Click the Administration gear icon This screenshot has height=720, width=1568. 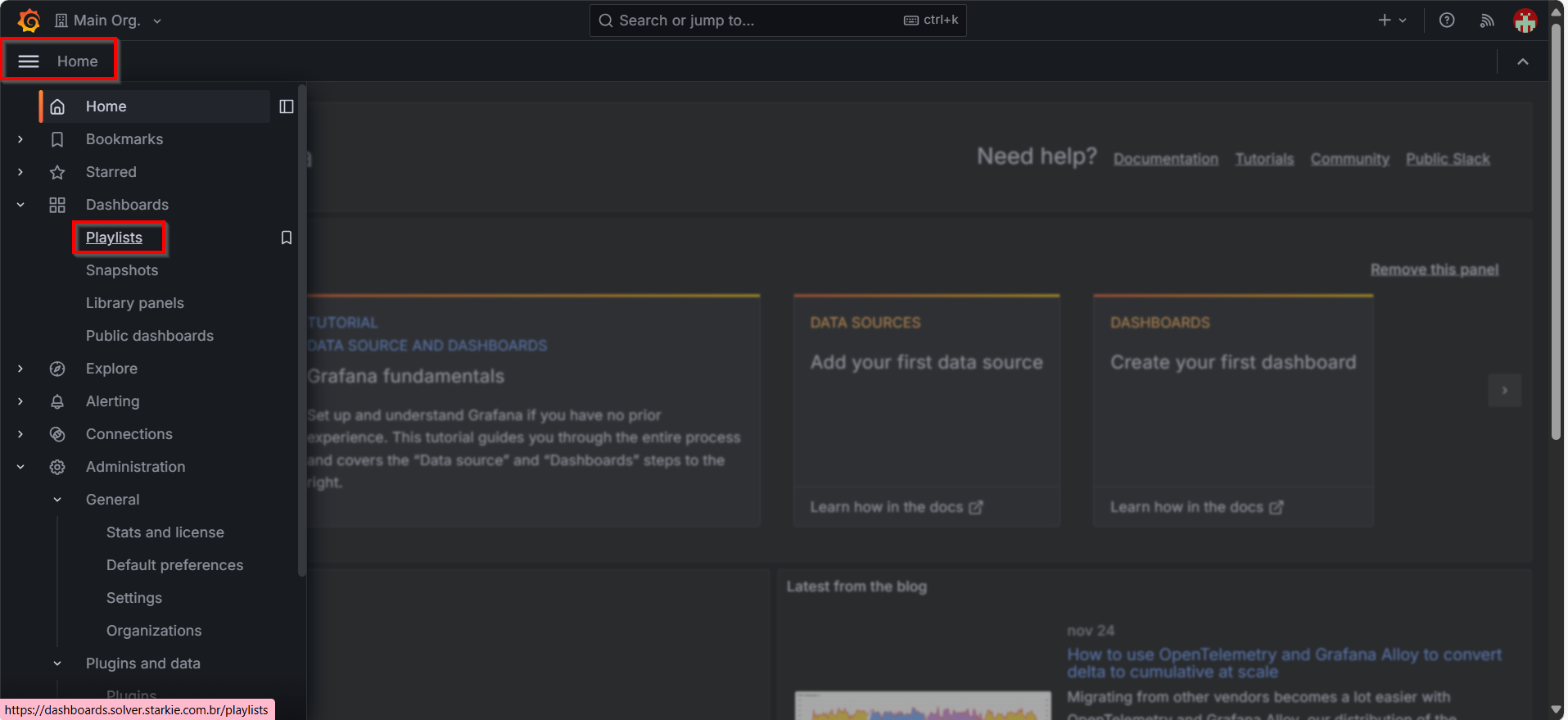(57, 467)
